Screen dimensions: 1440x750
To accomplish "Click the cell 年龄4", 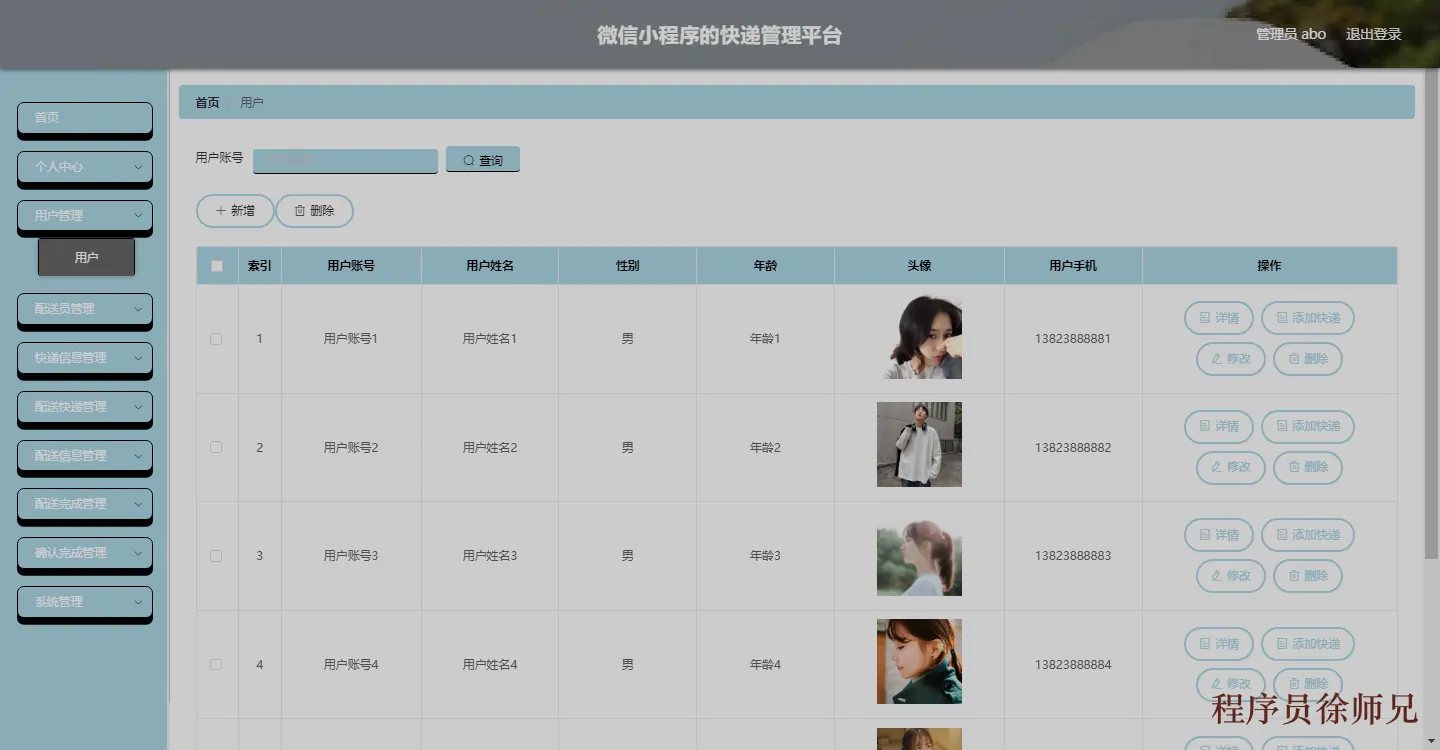I will (765, 665).
